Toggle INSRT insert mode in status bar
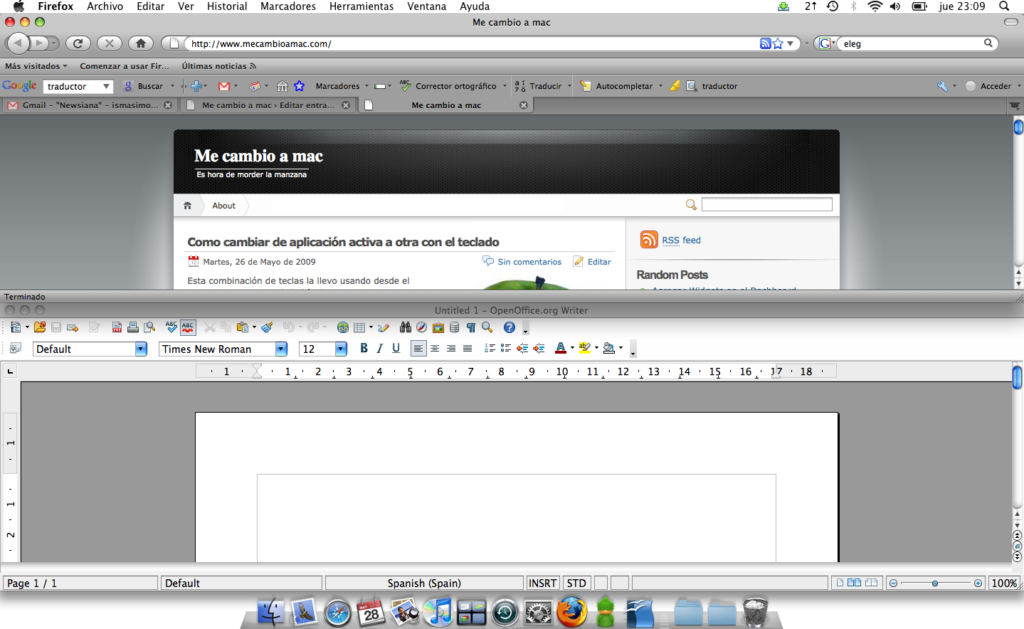The width and height of the screenshot is (1024, 629). [542, 583]
